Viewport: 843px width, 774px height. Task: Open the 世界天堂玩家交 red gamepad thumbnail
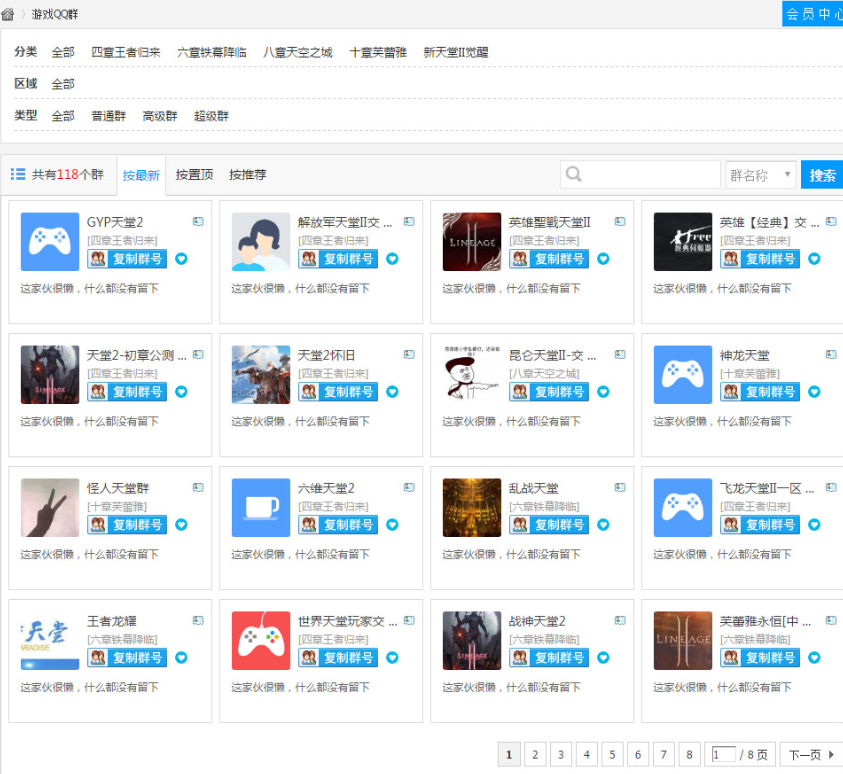point(261,640)
